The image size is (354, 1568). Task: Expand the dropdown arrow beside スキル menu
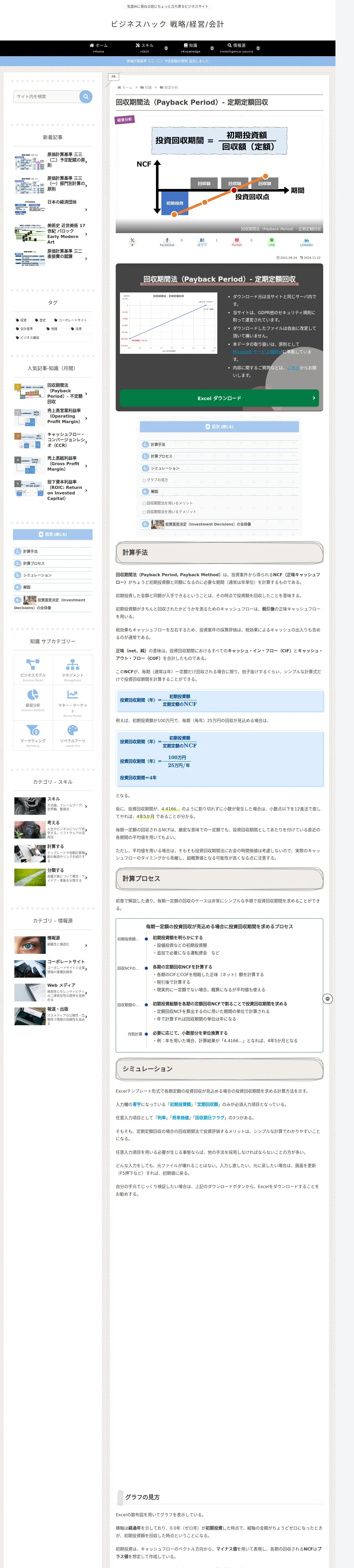tap(166, 48)
